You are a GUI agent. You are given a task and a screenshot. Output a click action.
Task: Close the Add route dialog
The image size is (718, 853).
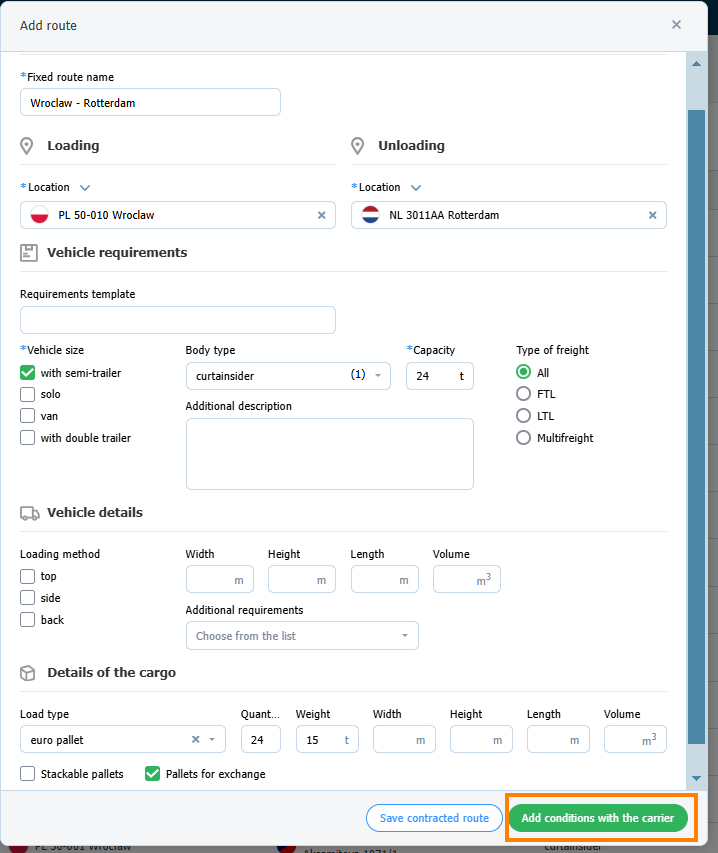pos(676,25)
